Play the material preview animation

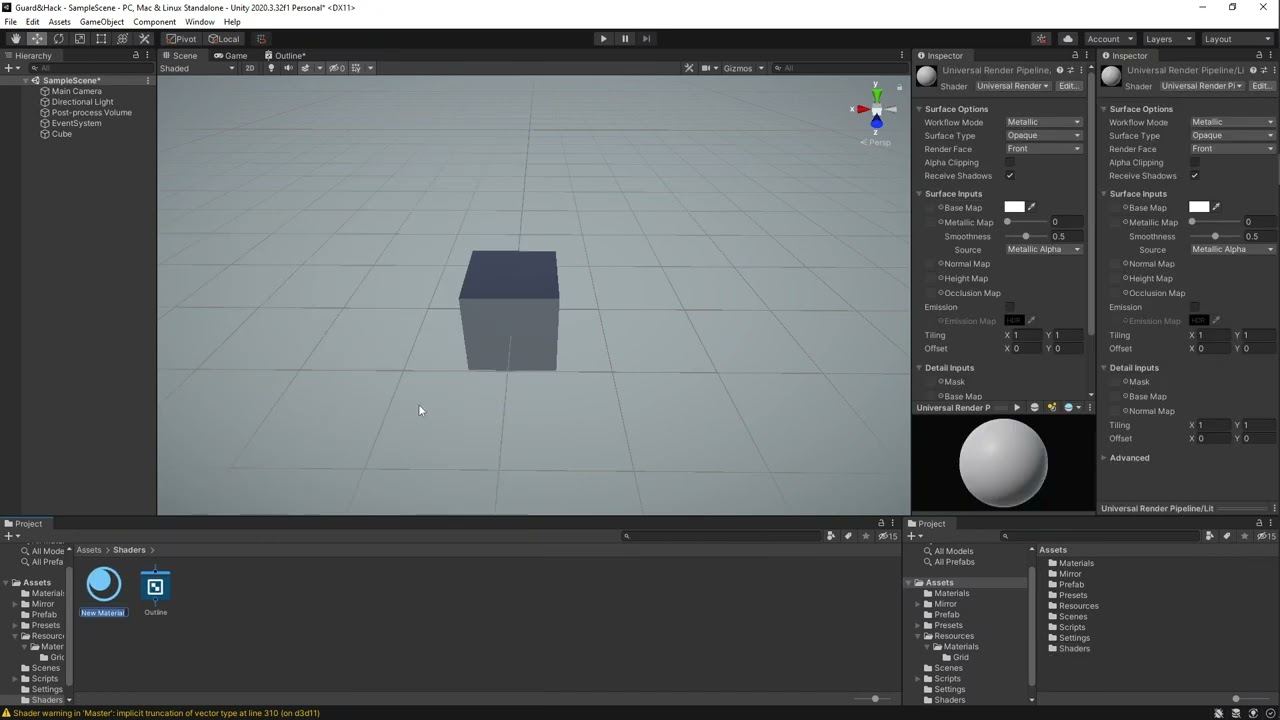[1017, 408]
